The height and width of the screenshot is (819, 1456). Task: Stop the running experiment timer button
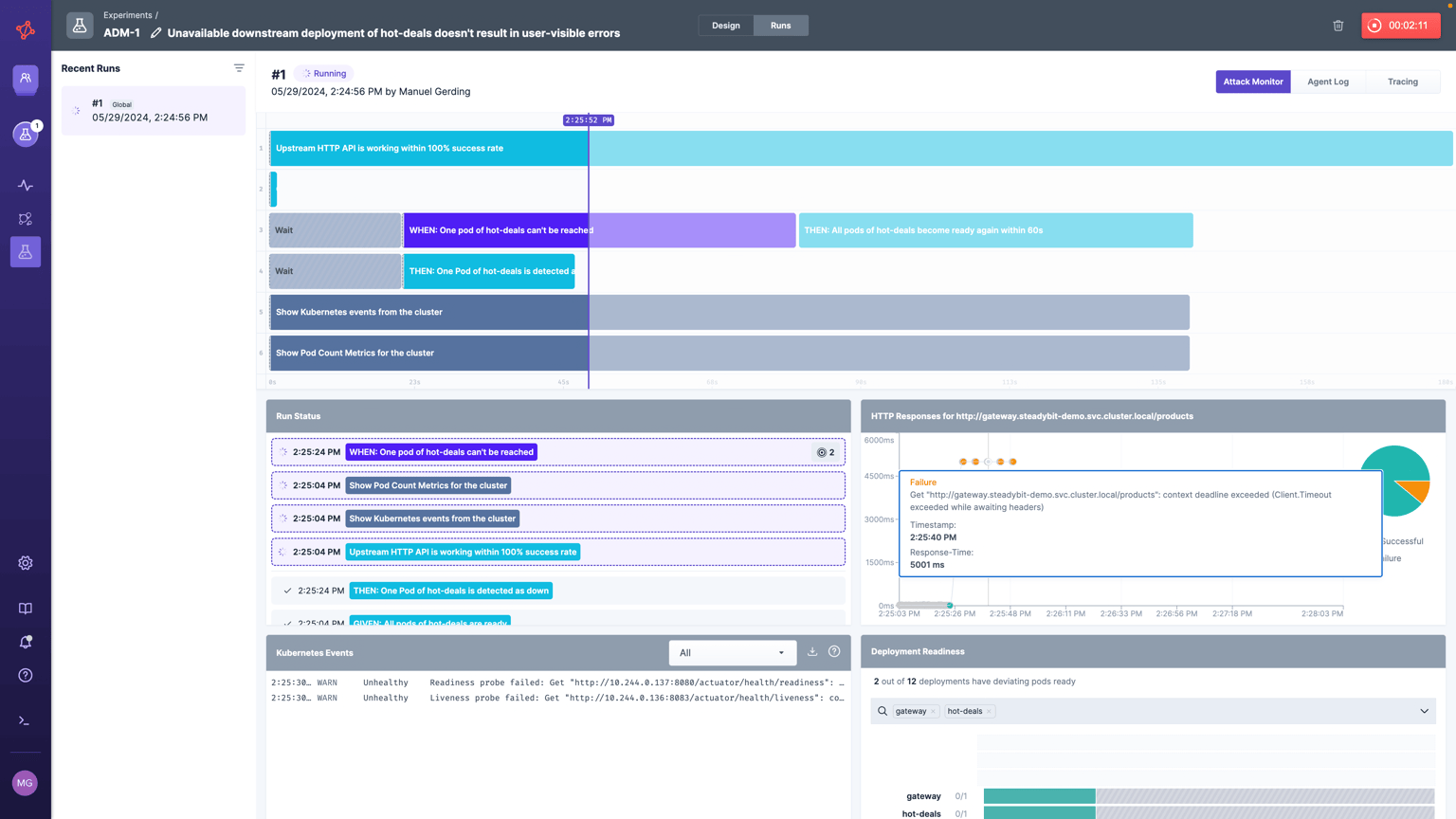point(1400,26)
